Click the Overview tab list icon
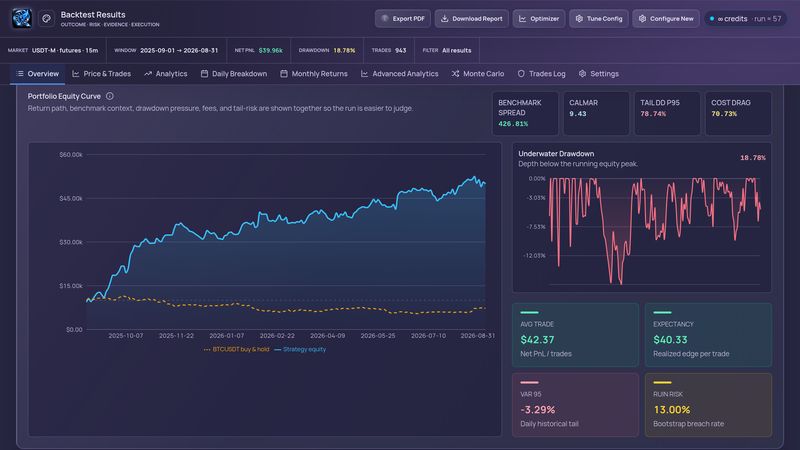This screenshot has width=800, height=450. pyautogui.click(x=20, y=74)
